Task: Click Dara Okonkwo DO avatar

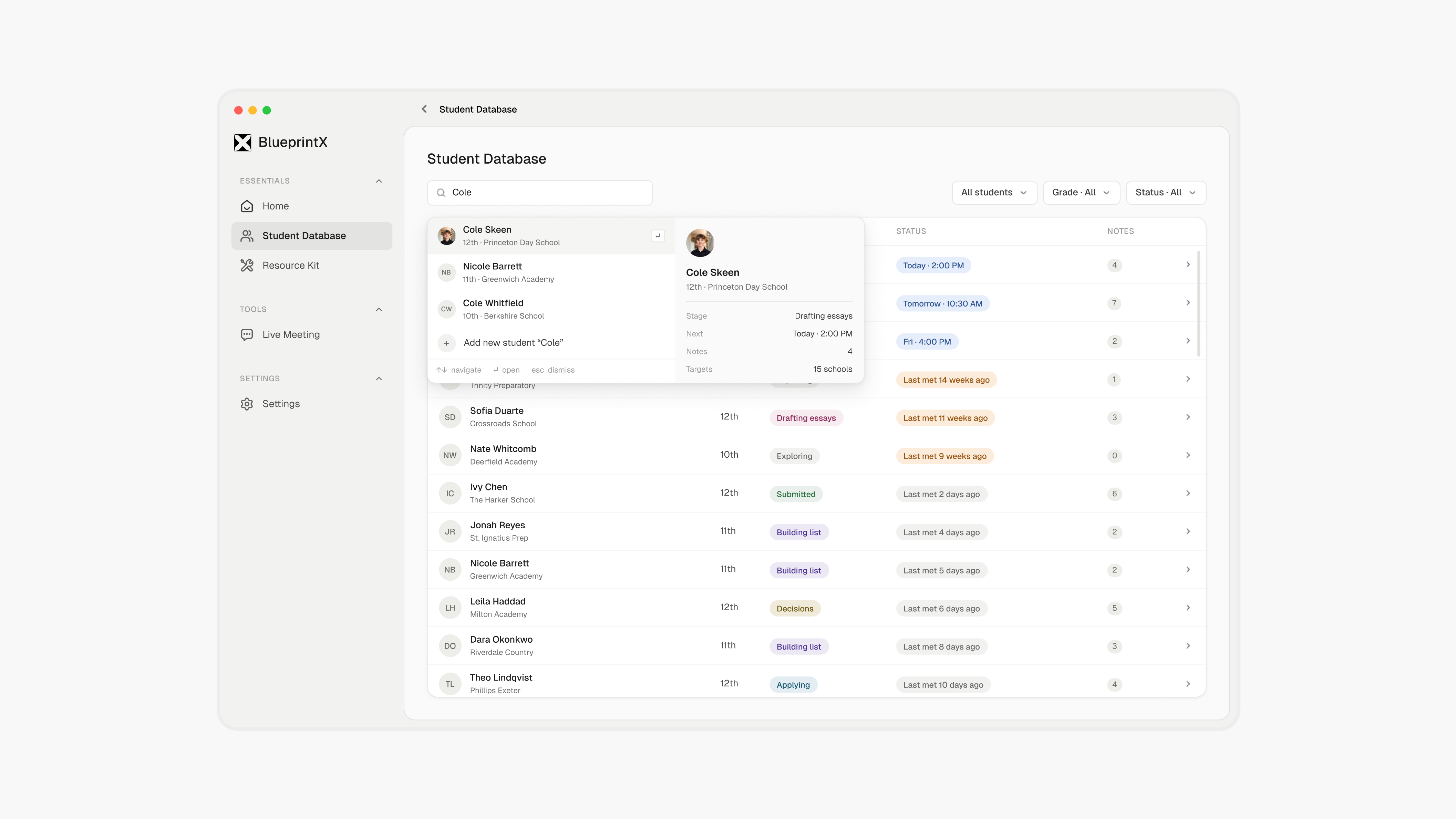Action: [x=450, y=646]
